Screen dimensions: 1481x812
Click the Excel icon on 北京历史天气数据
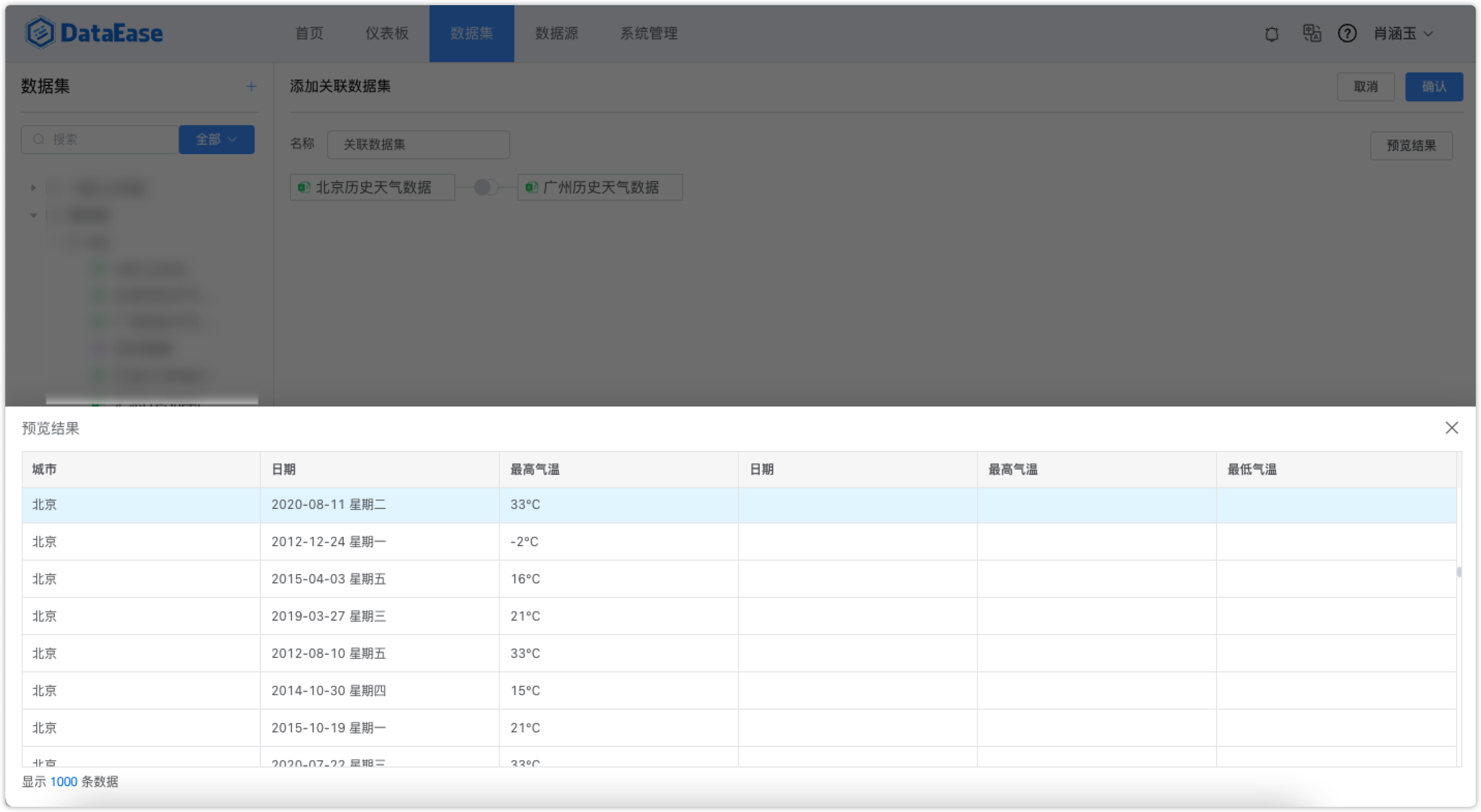click(x=304, y=187)
